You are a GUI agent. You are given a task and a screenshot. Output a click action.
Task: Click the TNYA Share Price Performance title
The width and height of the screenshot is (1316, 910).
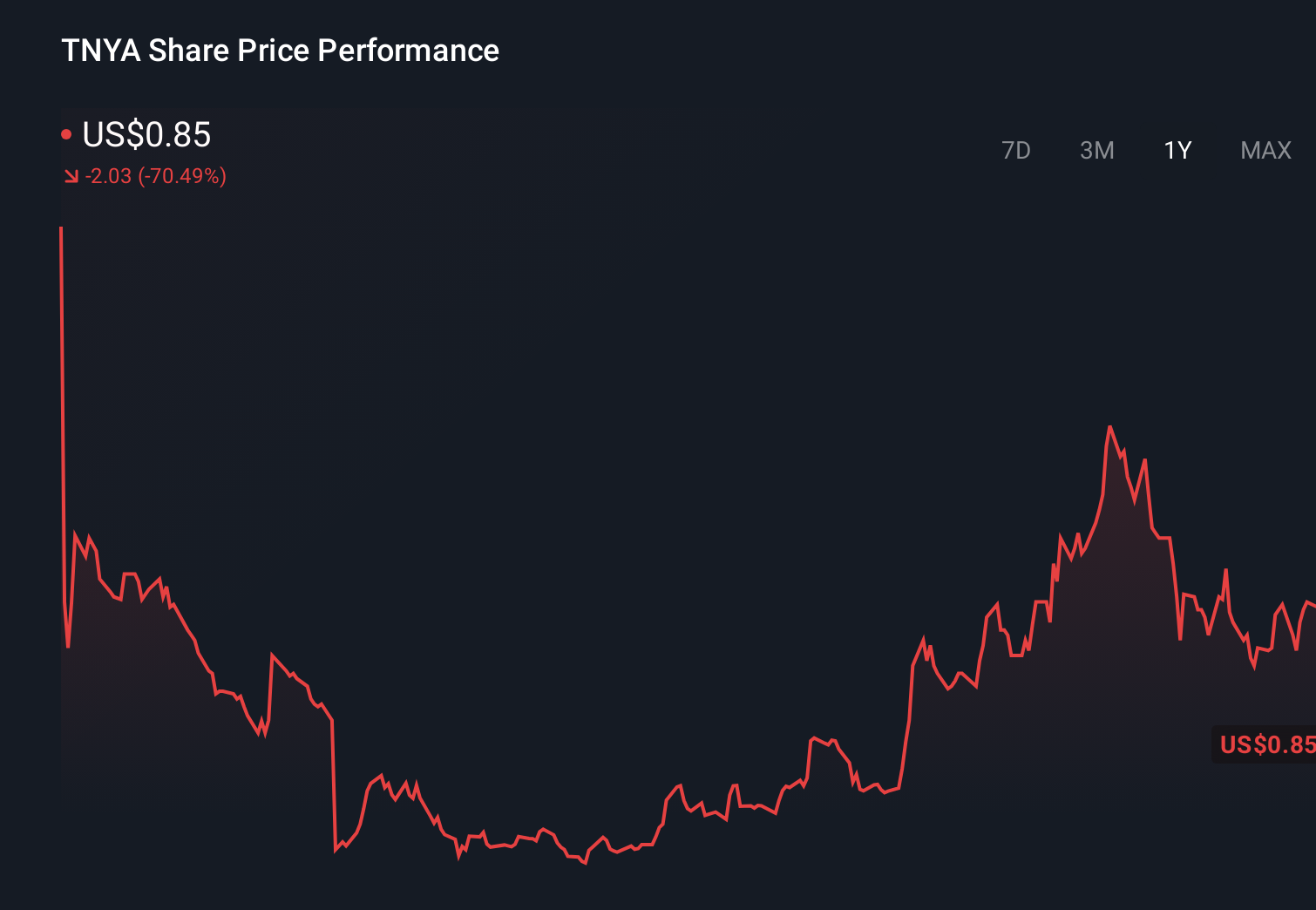[280, 51]
